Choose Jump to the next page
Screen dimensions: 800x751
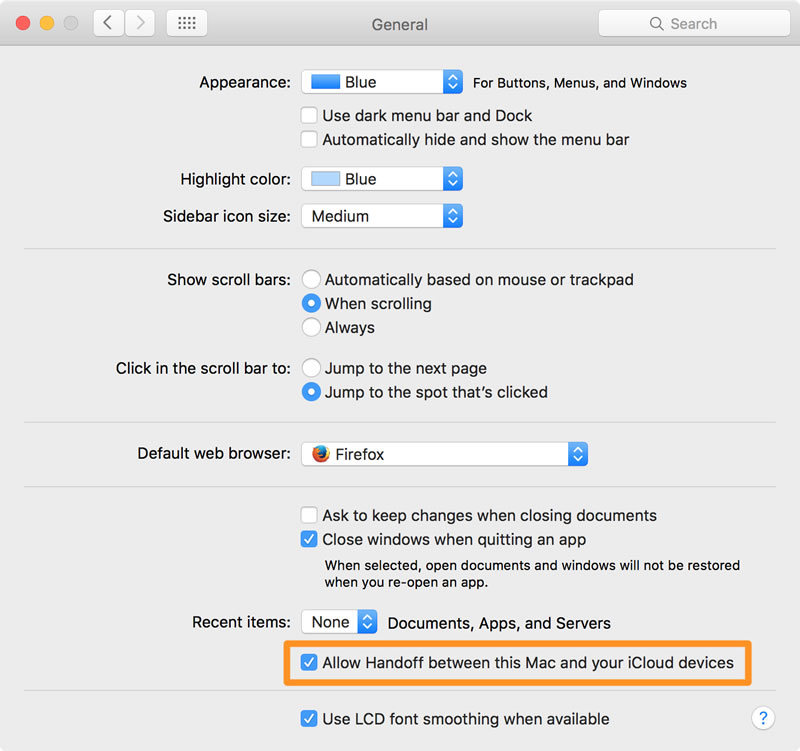click(311, 368)
